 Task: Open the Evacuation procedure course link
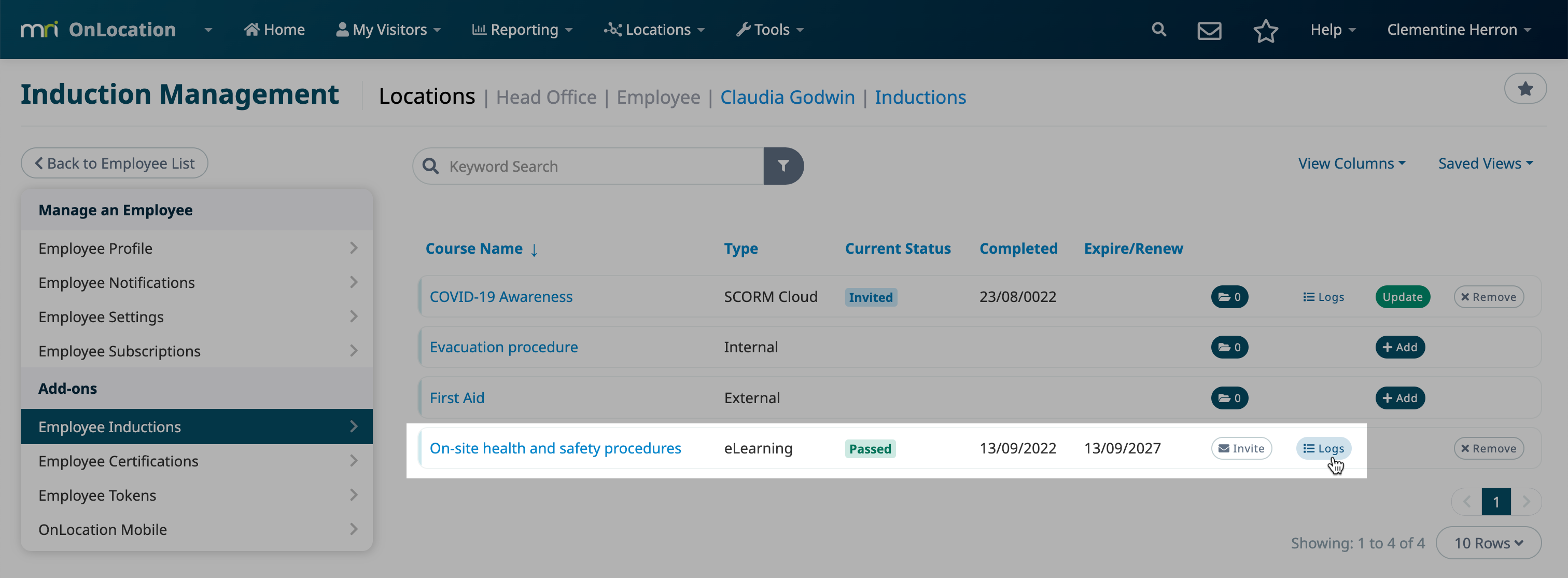[503, 347]
